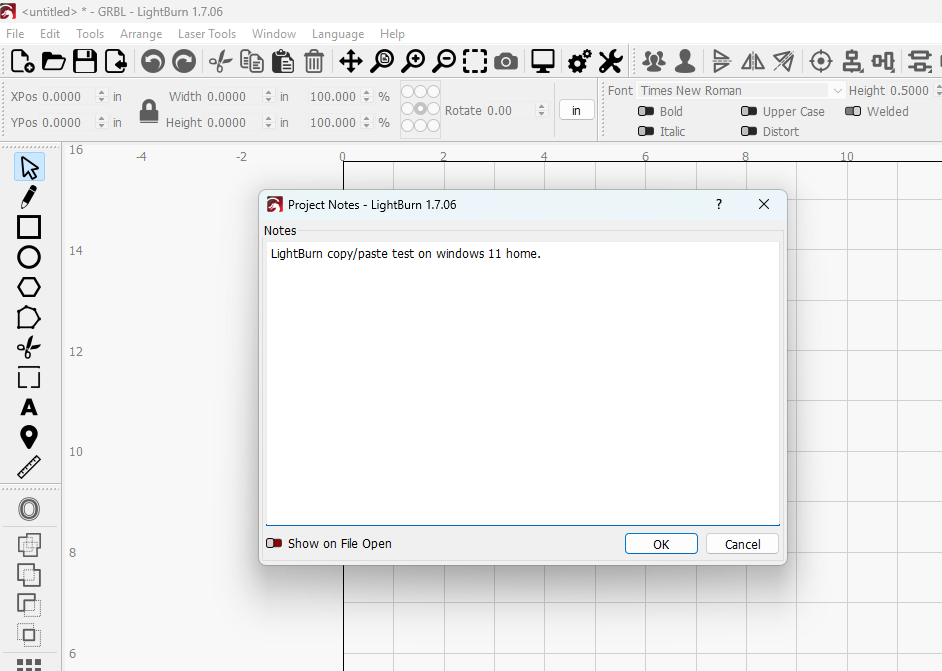The height and width of the screenshot is (671, 942).
Task: Click the Rotate value field
Action: click(x=509, y=111)
